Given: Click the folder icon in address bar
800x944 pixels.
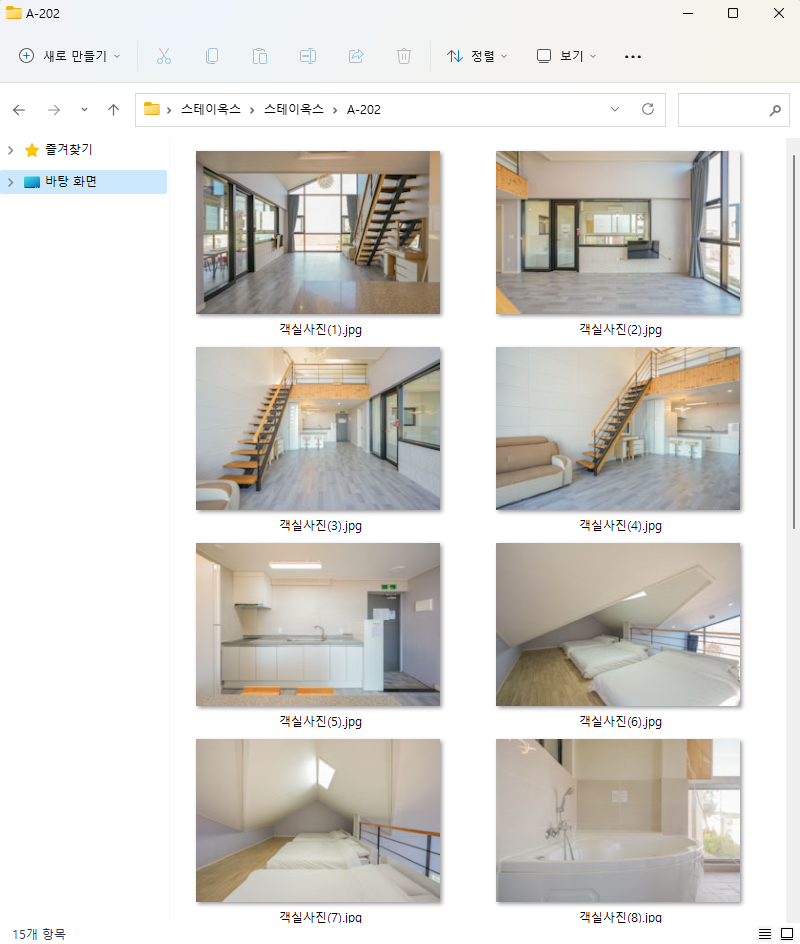Looking at the screenshot, I should tap(152, 109).
